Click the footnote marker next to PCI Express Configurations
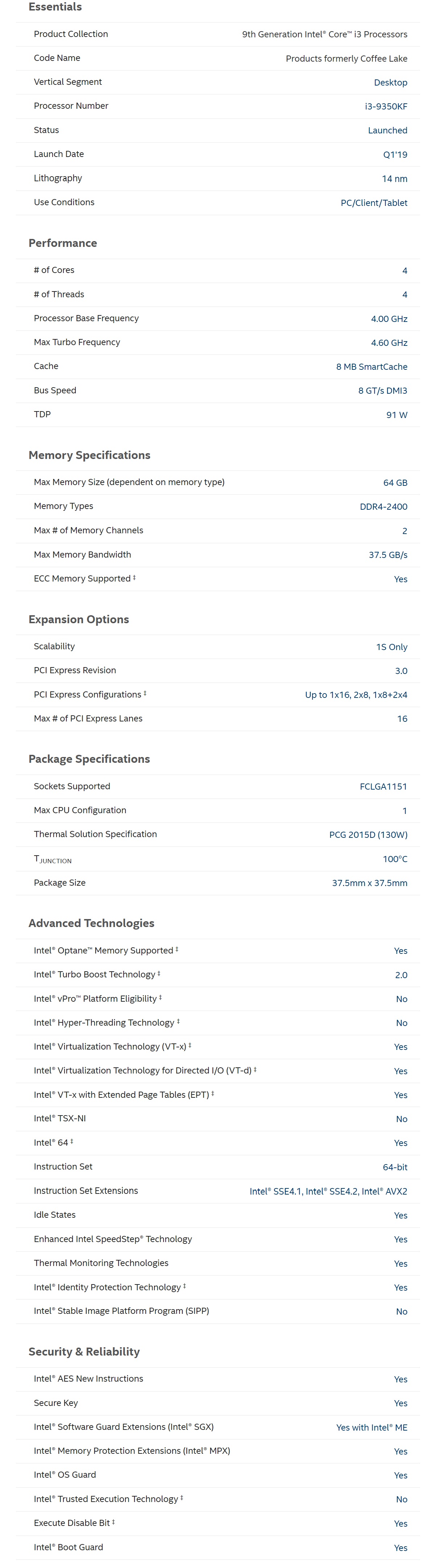Image resolution: width=435 pixels, height=1568 pixels. pyautogui.click(x=145, y=693)
